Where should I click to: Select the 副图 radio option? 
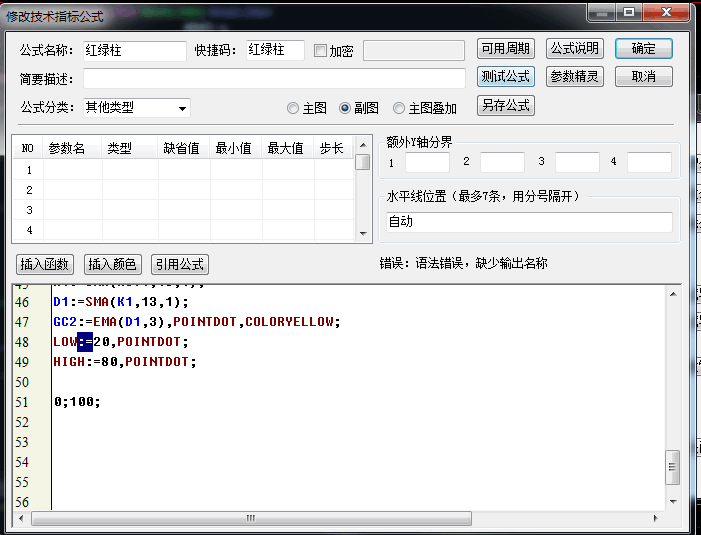point(345,108)
